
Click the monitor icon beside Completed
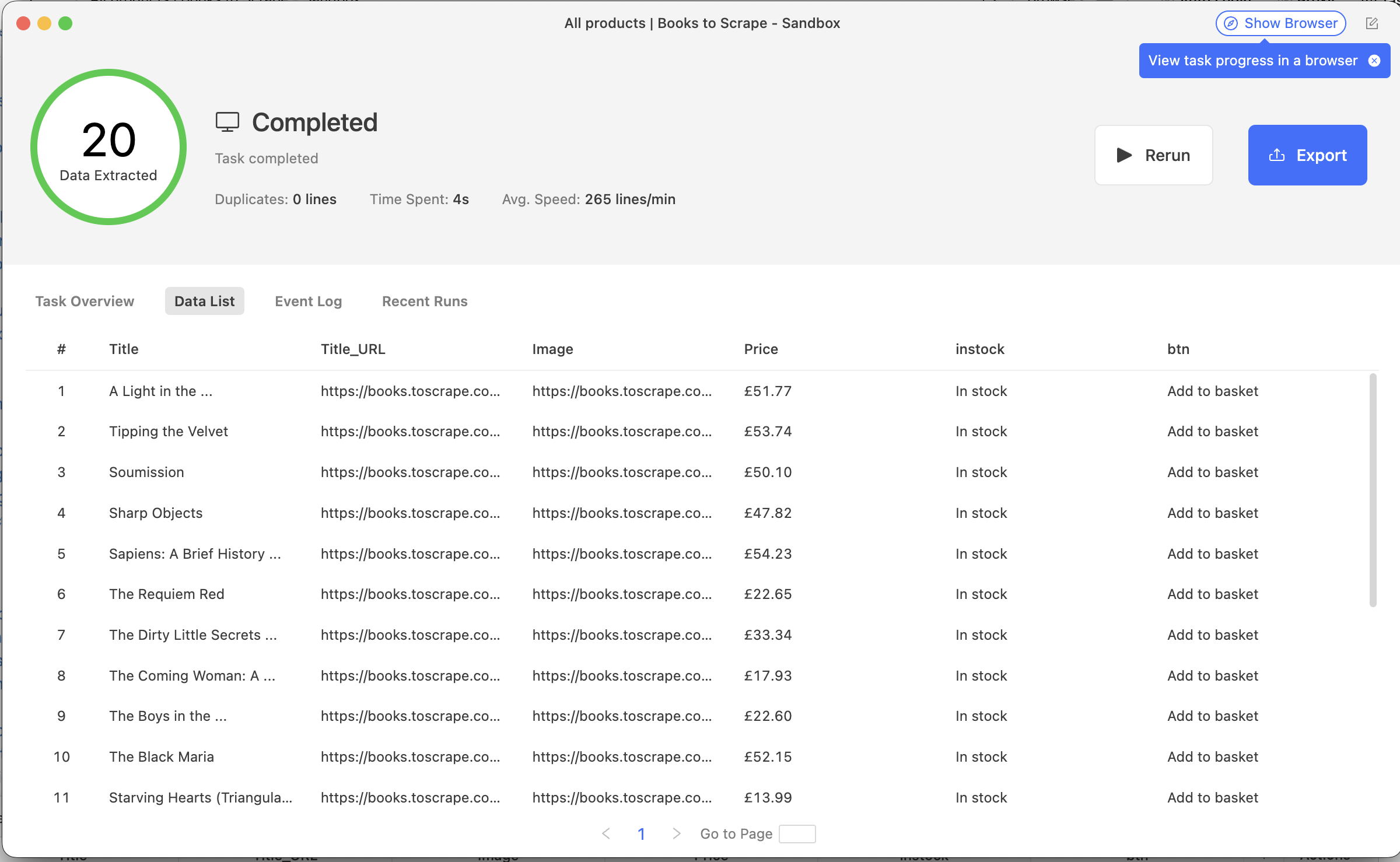tap(227, 122)
